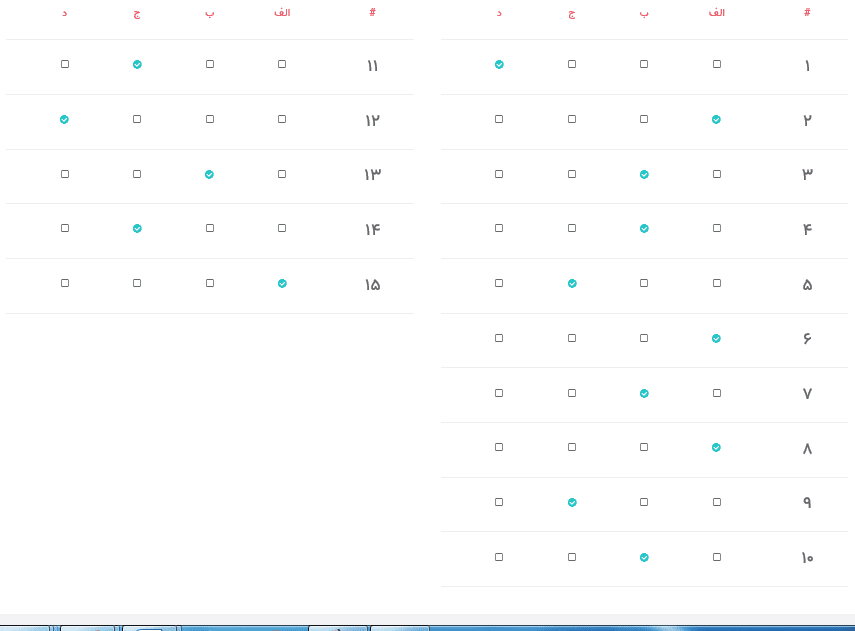The width and height of the screenshot is (855, 631).
Task: Clear the checked د answer for question 12
Action: (x=64, y=119)
